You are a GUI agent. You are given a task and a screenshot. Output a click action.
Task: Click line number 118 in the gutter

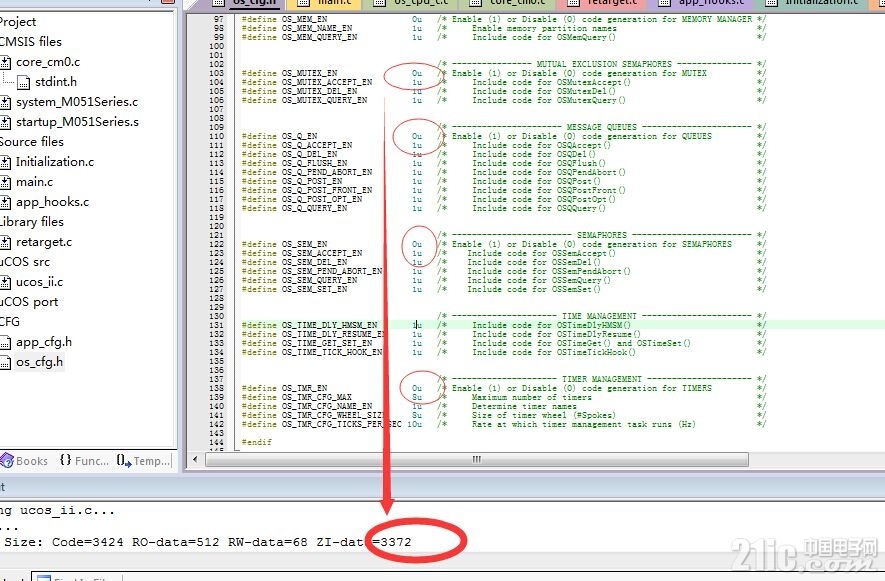(217, 208)
